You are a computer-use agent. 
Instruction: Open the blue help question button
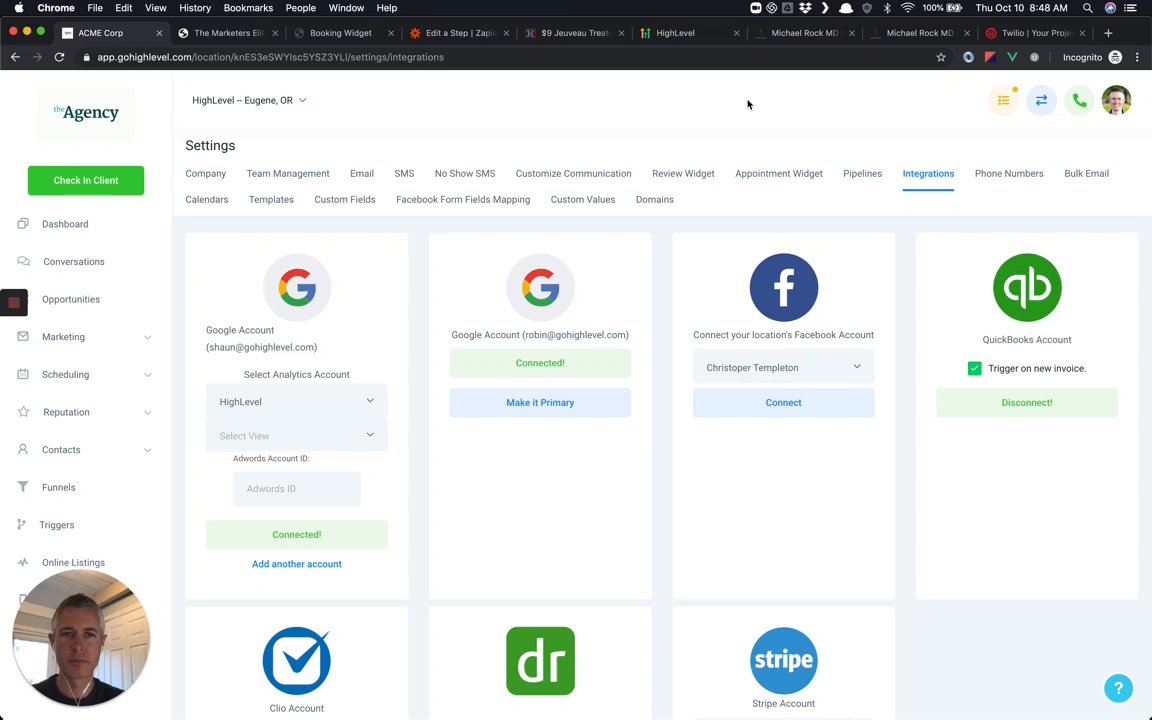tap(1118, 688)
